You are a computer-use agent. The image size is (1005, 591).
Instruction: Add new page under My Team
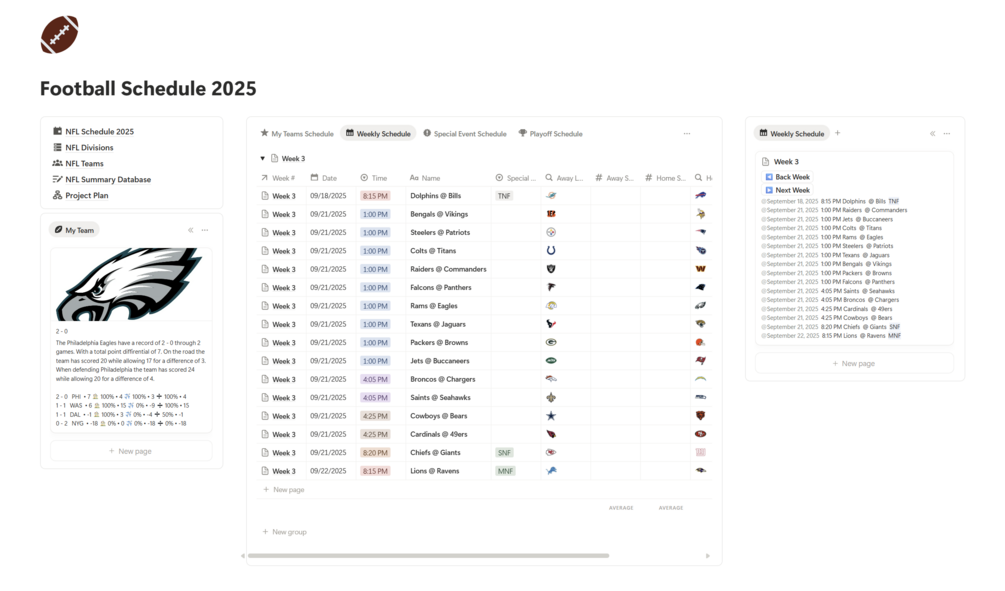131,451
